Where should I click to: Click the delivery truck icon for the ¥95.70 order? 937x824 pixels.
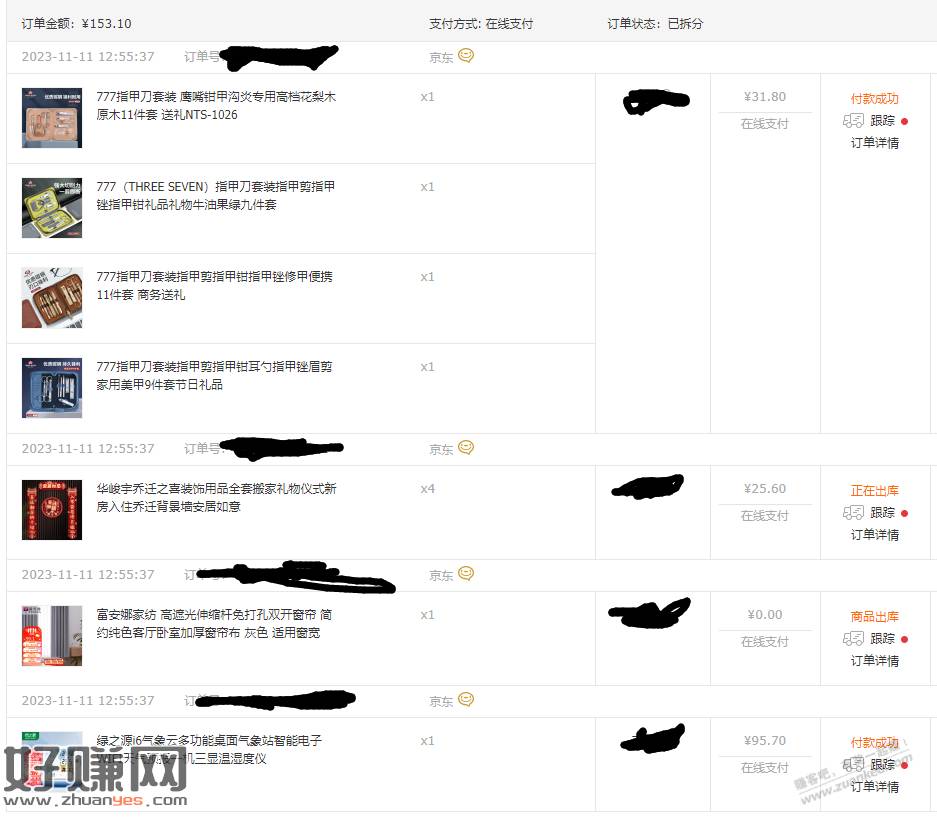(x=853, y=765)
